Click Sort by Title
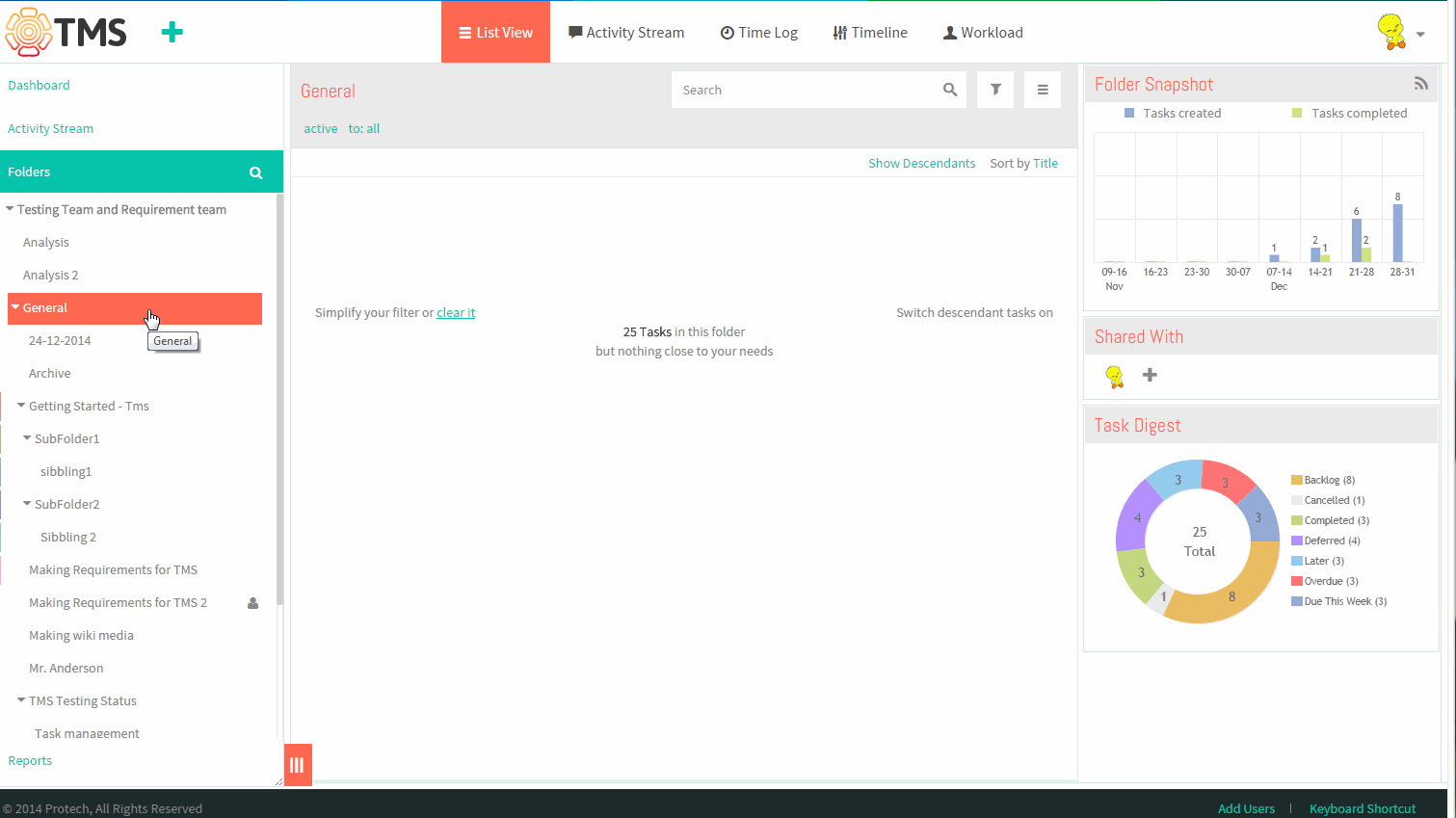 tap(1023, 163)
